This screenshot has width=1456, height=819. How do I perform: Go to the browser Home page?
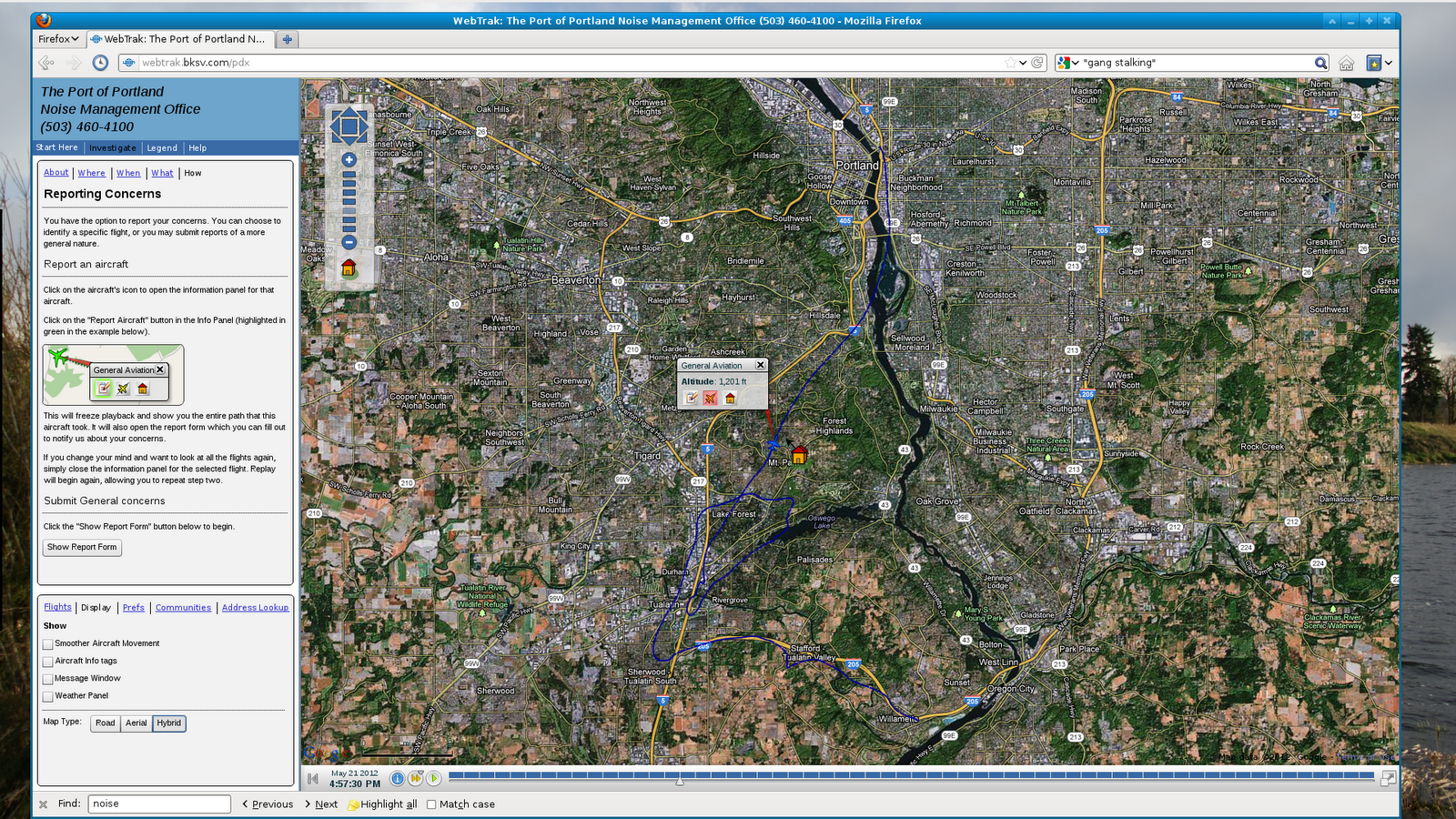coord(1346,63)
